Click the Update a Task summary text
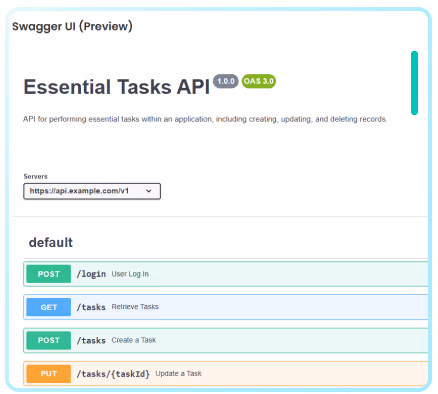 tap(178, 373)
